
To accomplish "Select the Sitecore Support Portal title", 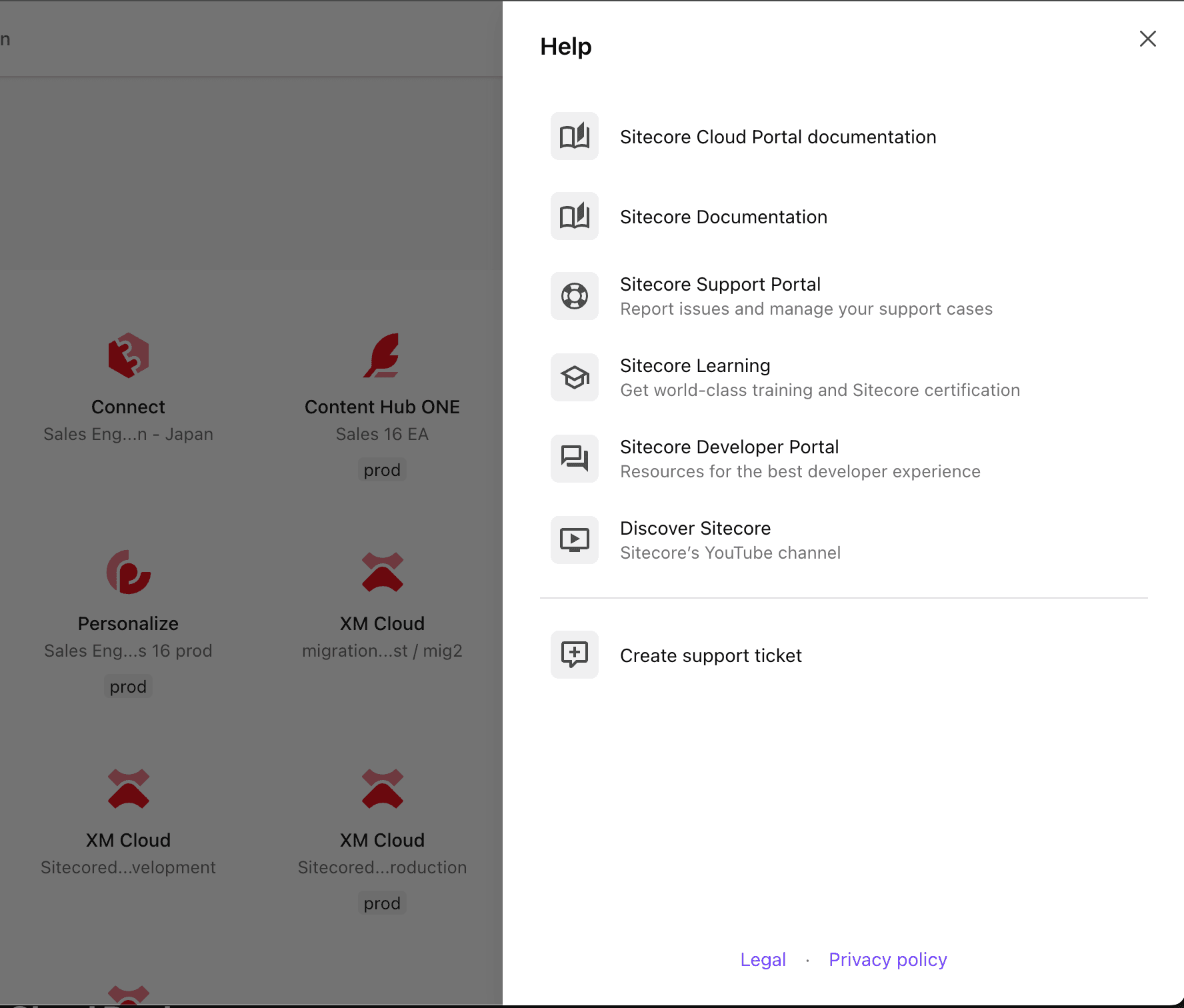I will (x=720, y=284).
